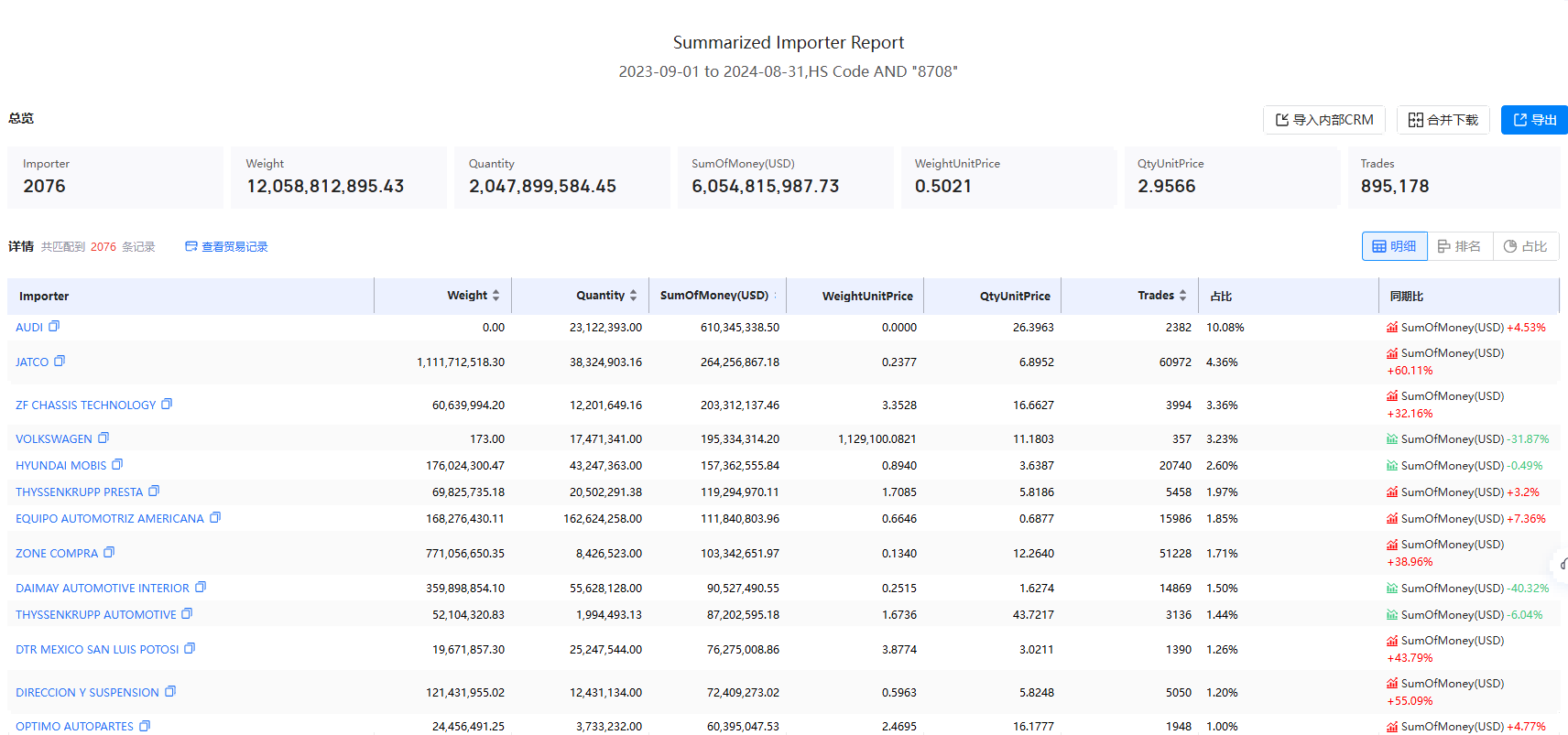Image resolution: width=1568 pixels, height=735 pixels.
Task: Open 查看贸易记录 trade records link
Action: pos(226,247)
